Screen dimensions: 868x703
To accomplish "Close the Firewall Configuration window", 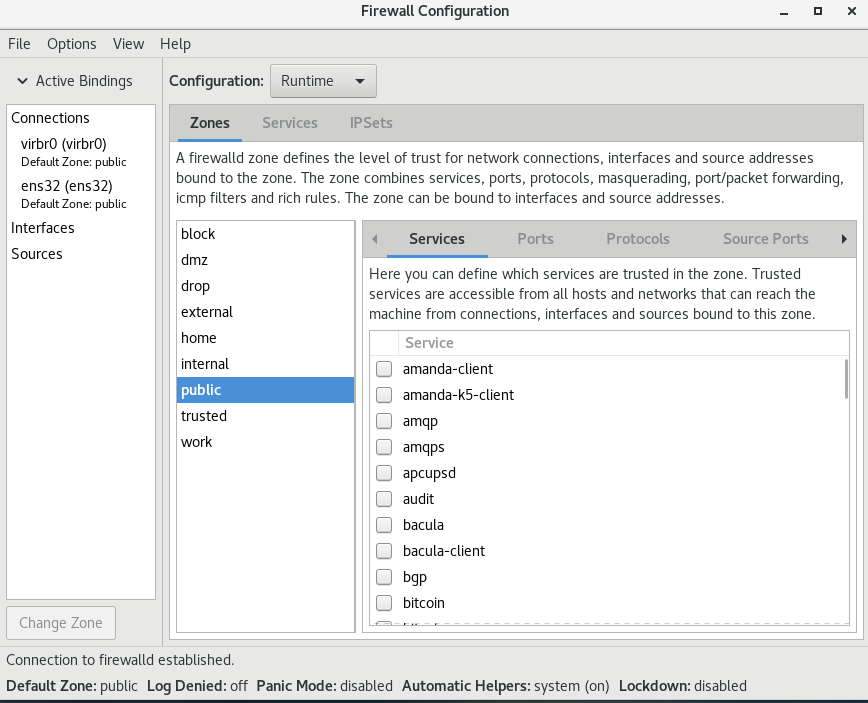I will tap(852, 11).
